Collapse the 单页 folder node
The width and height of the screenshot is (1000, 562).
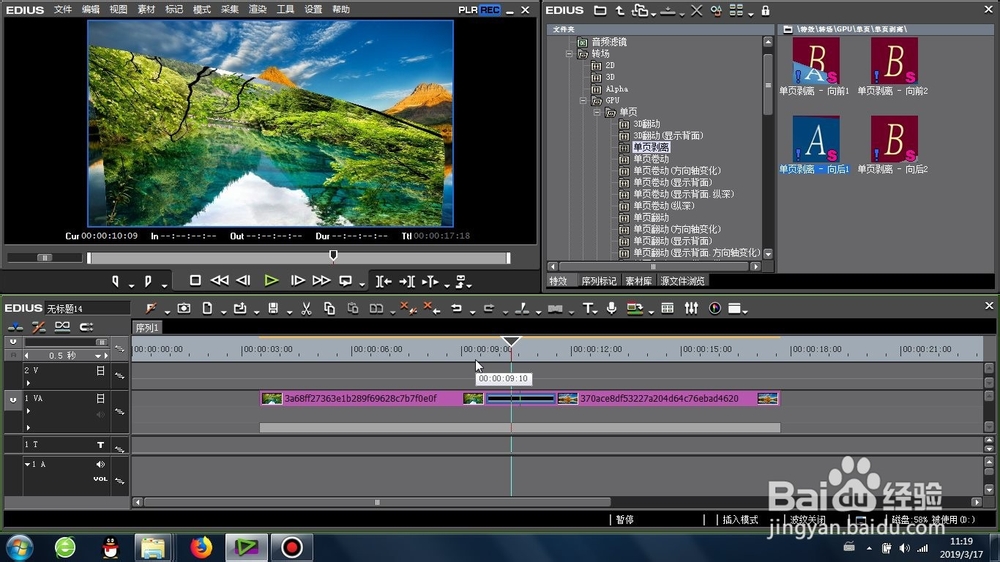597,112
